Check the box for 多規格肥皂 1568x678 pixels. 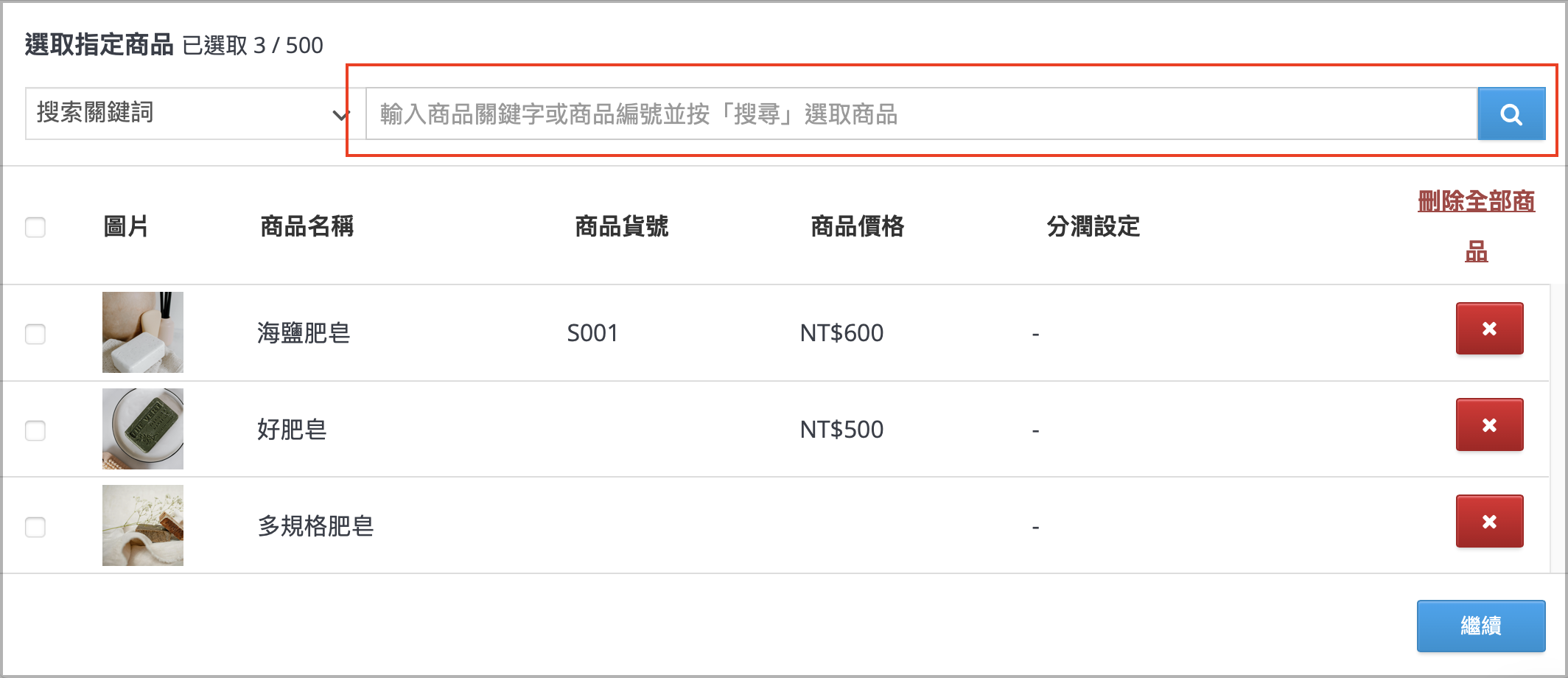35,527
